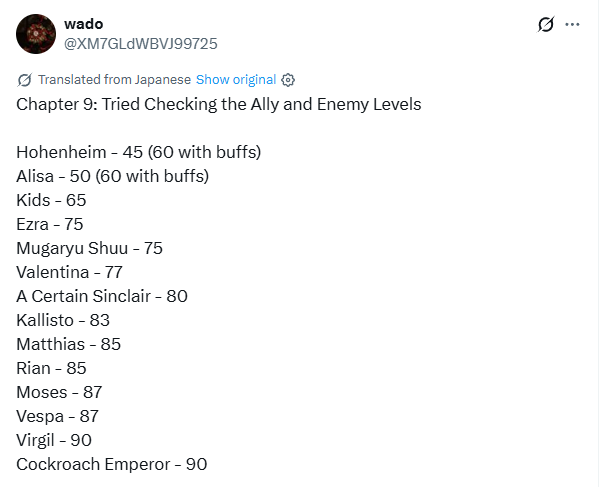Click the A Certain Sinclair - 80 line

(x=102, y=296)
